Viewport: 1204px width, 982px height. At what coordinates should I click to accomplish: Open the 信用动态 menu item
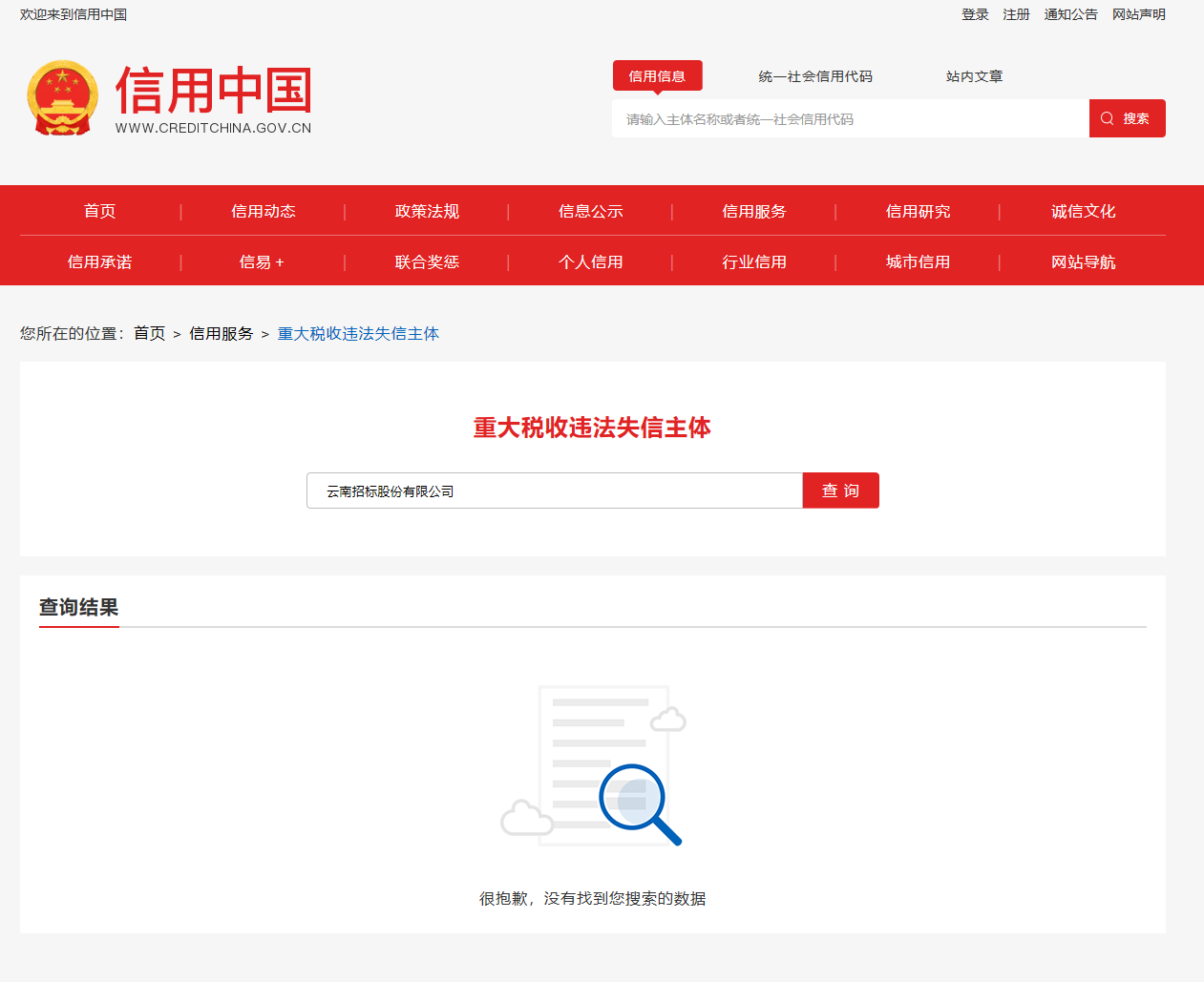pyautogui.click(x=263, y=211)
